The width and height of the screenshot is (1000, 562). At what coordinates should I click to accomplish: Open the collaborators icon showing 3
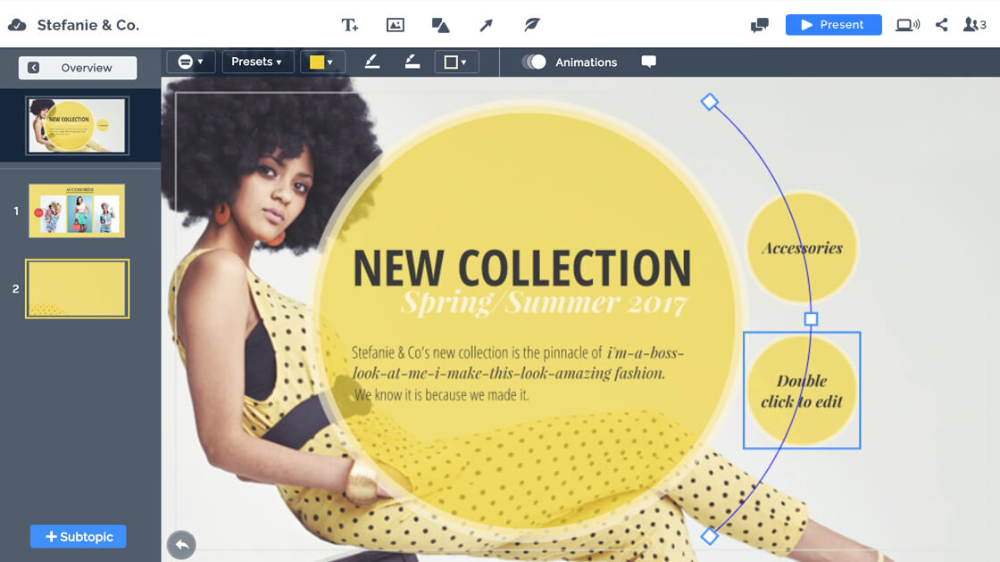click(974, 25)
